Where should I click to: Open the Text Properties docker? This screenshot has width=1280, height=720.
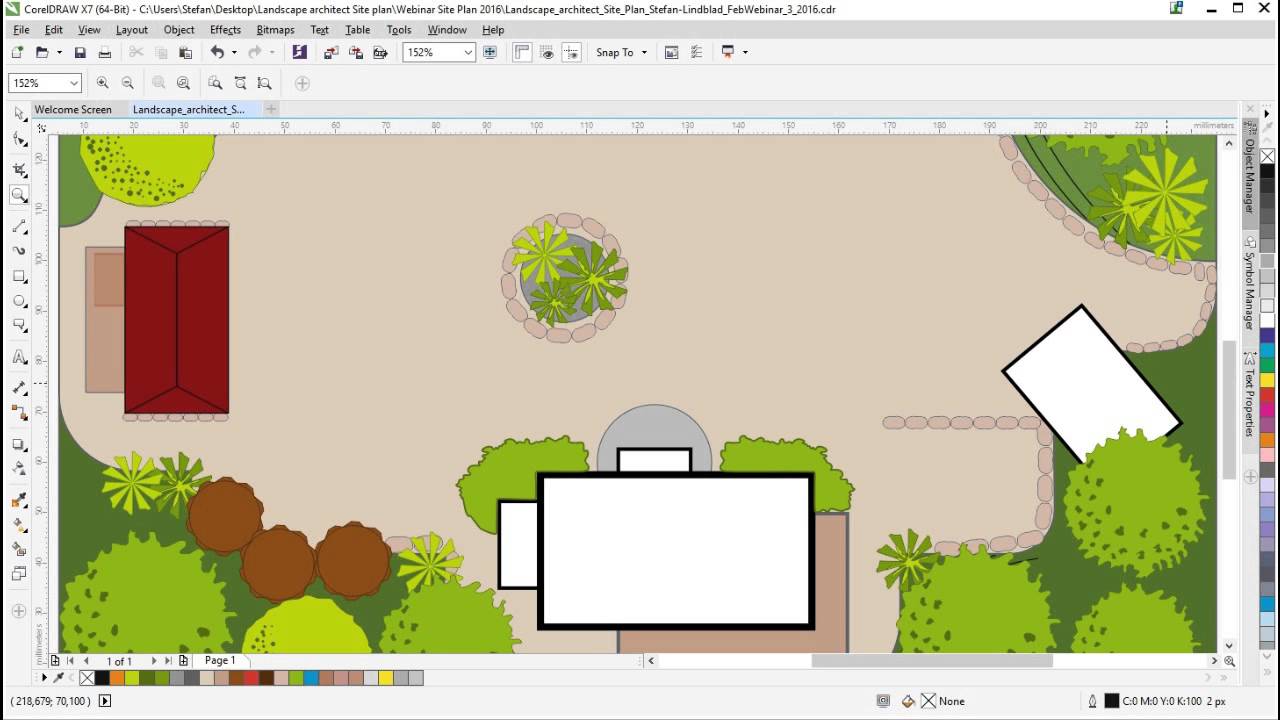(1250, 400)
